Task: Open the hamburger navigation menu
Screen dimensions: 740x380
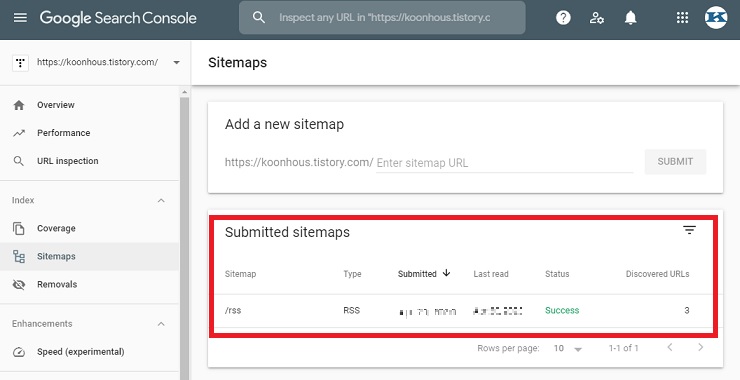Action: 20,18
